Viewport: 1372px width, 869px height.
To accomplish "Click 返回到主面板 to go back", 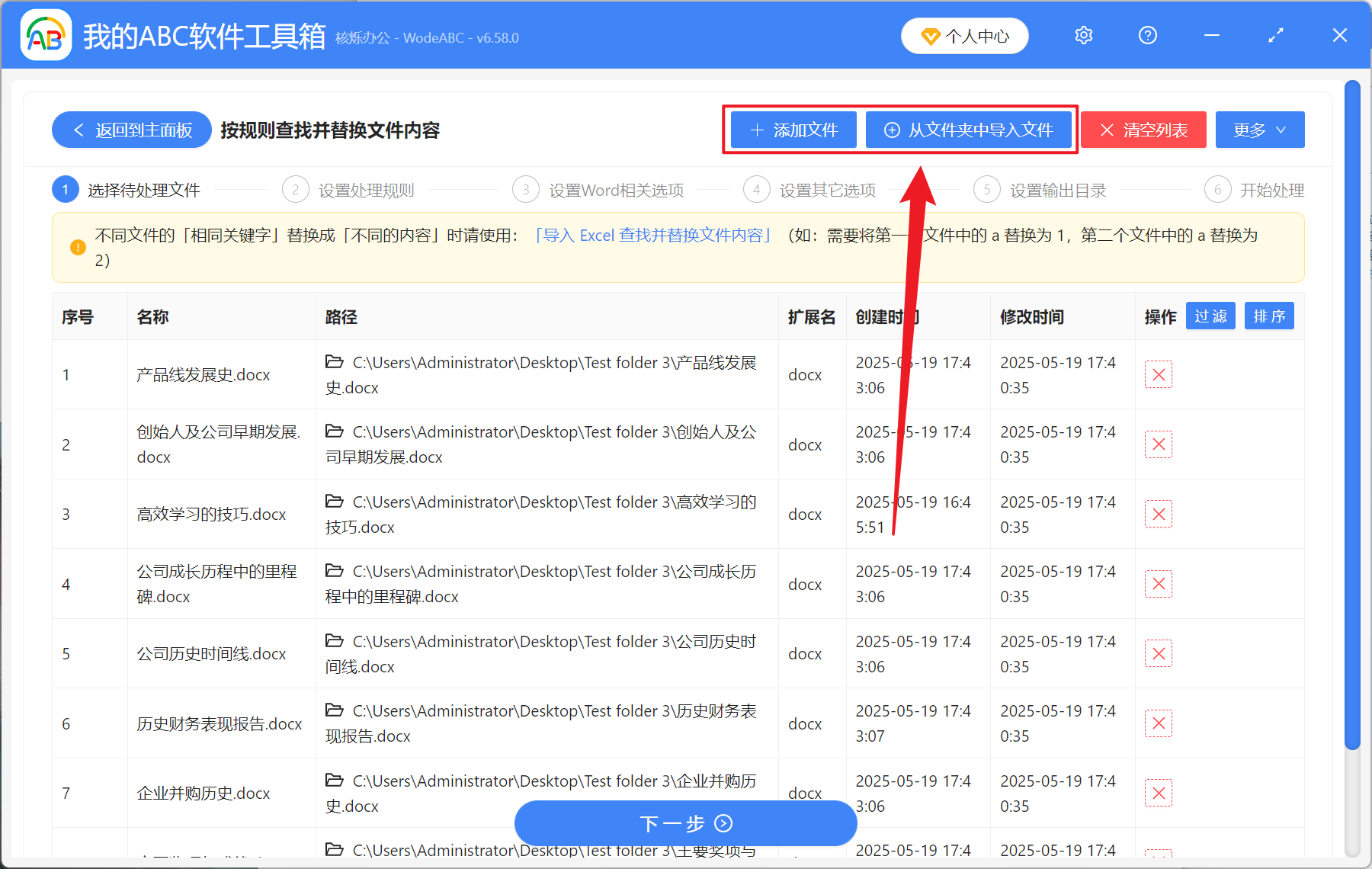I will pos(131,130).
